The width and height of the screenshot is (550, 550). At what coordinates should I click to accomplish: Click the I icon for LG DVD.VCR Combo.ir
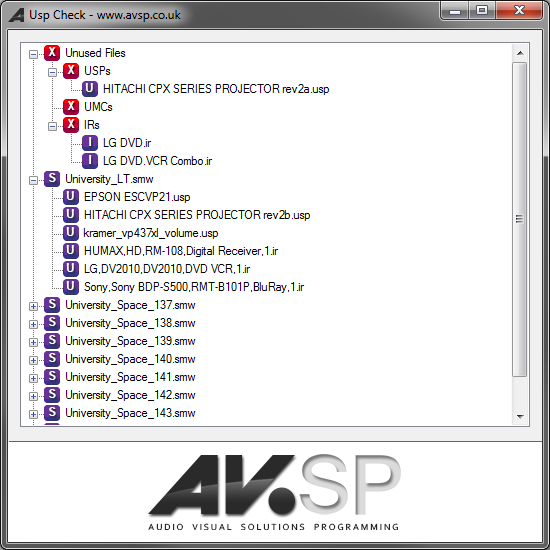pyautogui.click(x=90, y=161)
